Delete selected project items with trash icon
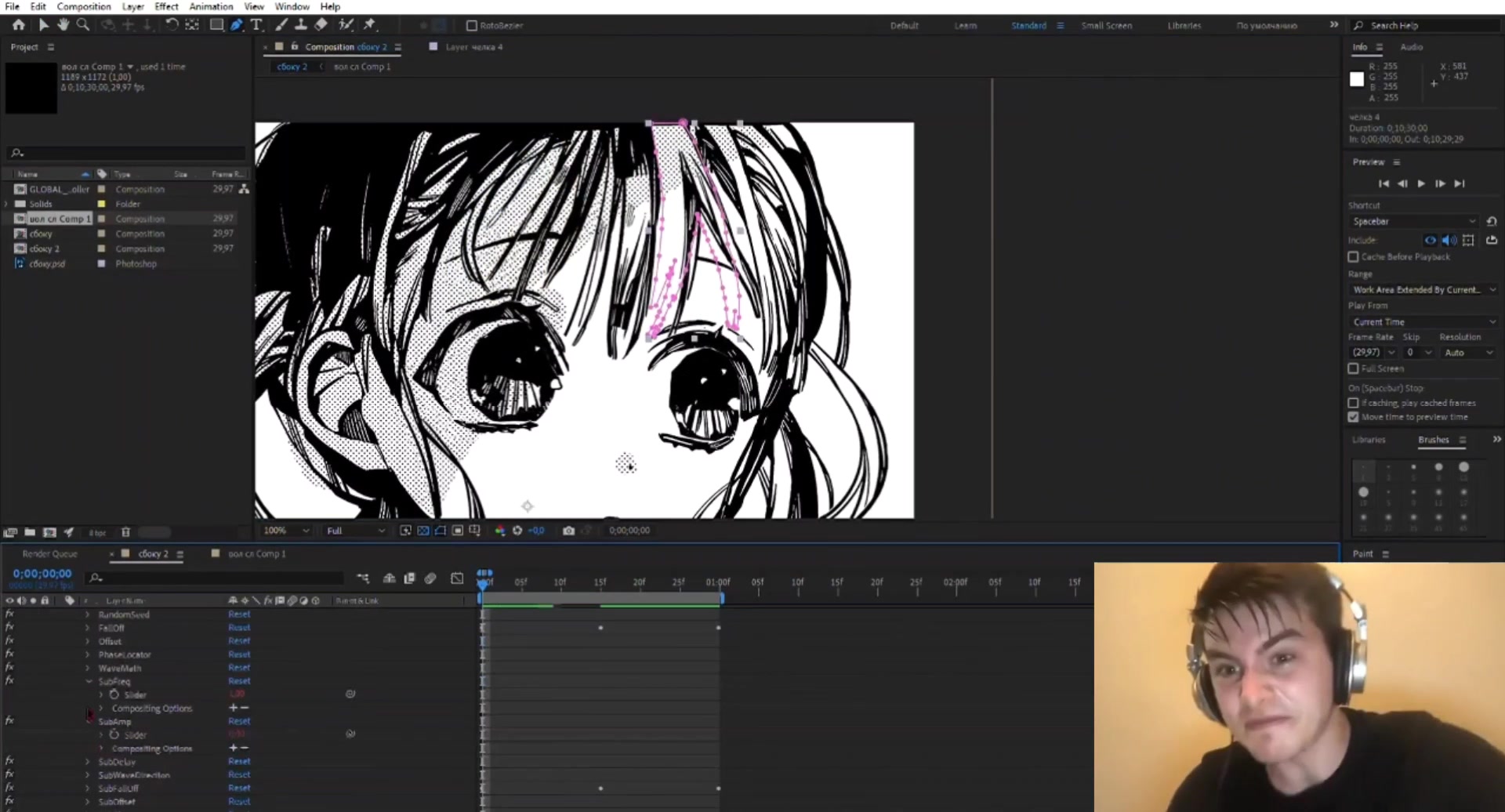Viewport: 1505px width, 812px height. [x=125, y=533]
